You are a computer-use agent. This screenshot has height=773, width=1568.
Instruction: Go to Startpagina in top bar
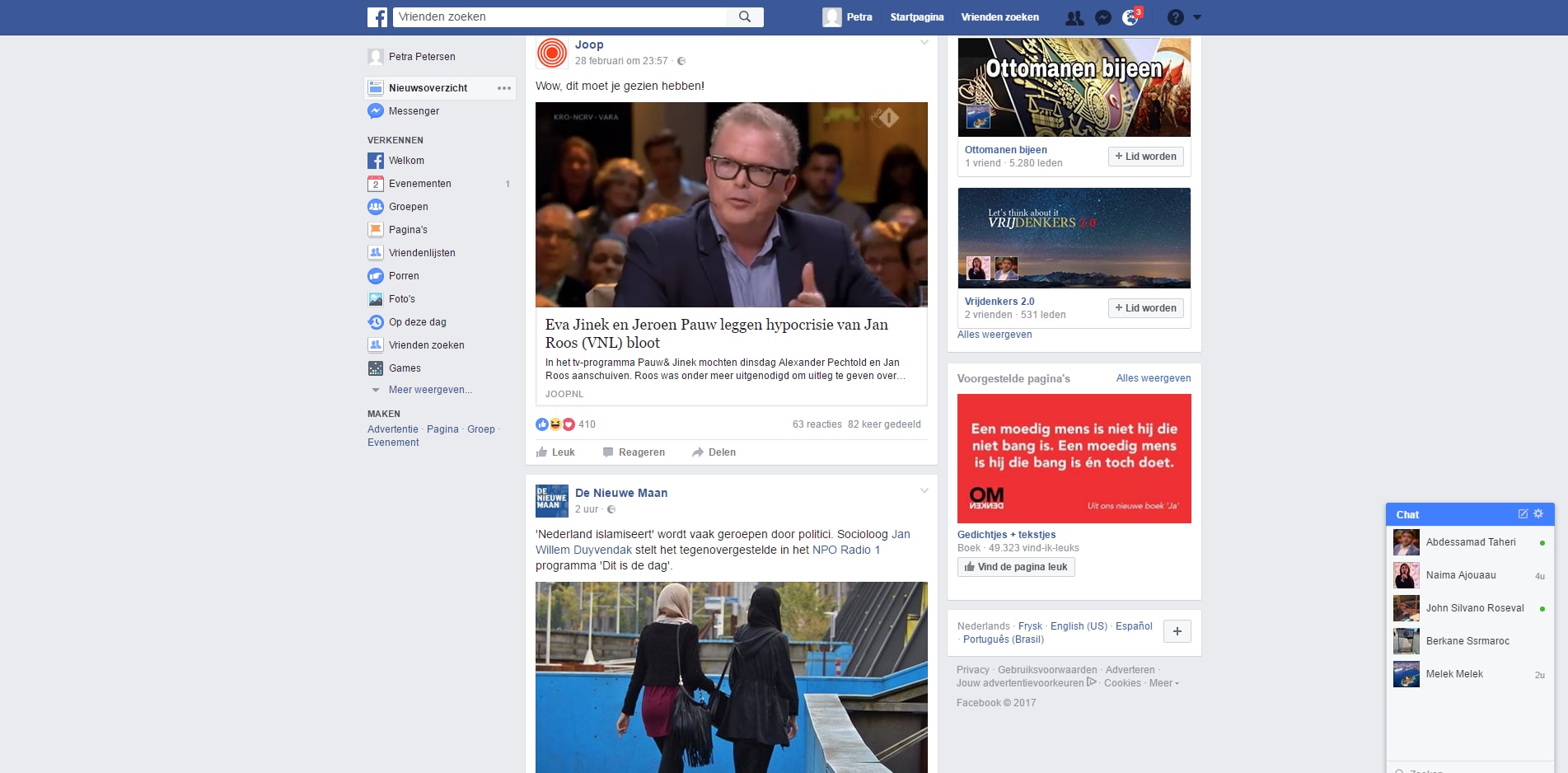tap(917, 17)
